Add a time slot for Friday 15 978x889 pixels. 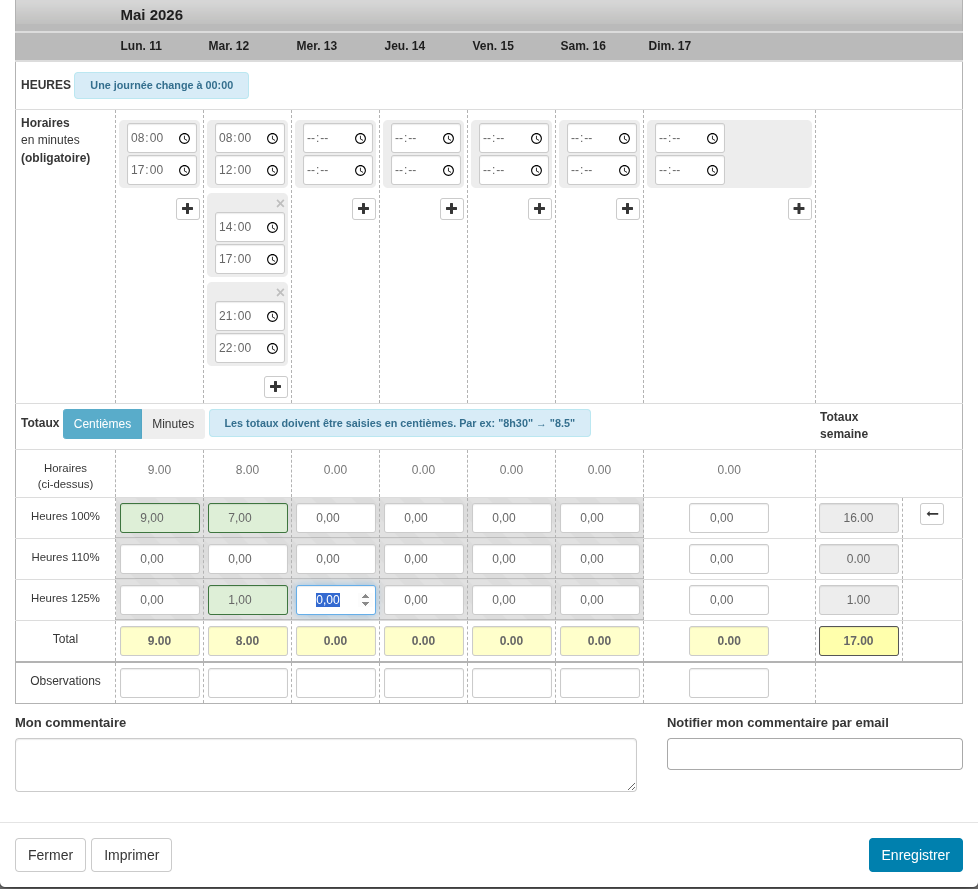[x=540, y=208]
